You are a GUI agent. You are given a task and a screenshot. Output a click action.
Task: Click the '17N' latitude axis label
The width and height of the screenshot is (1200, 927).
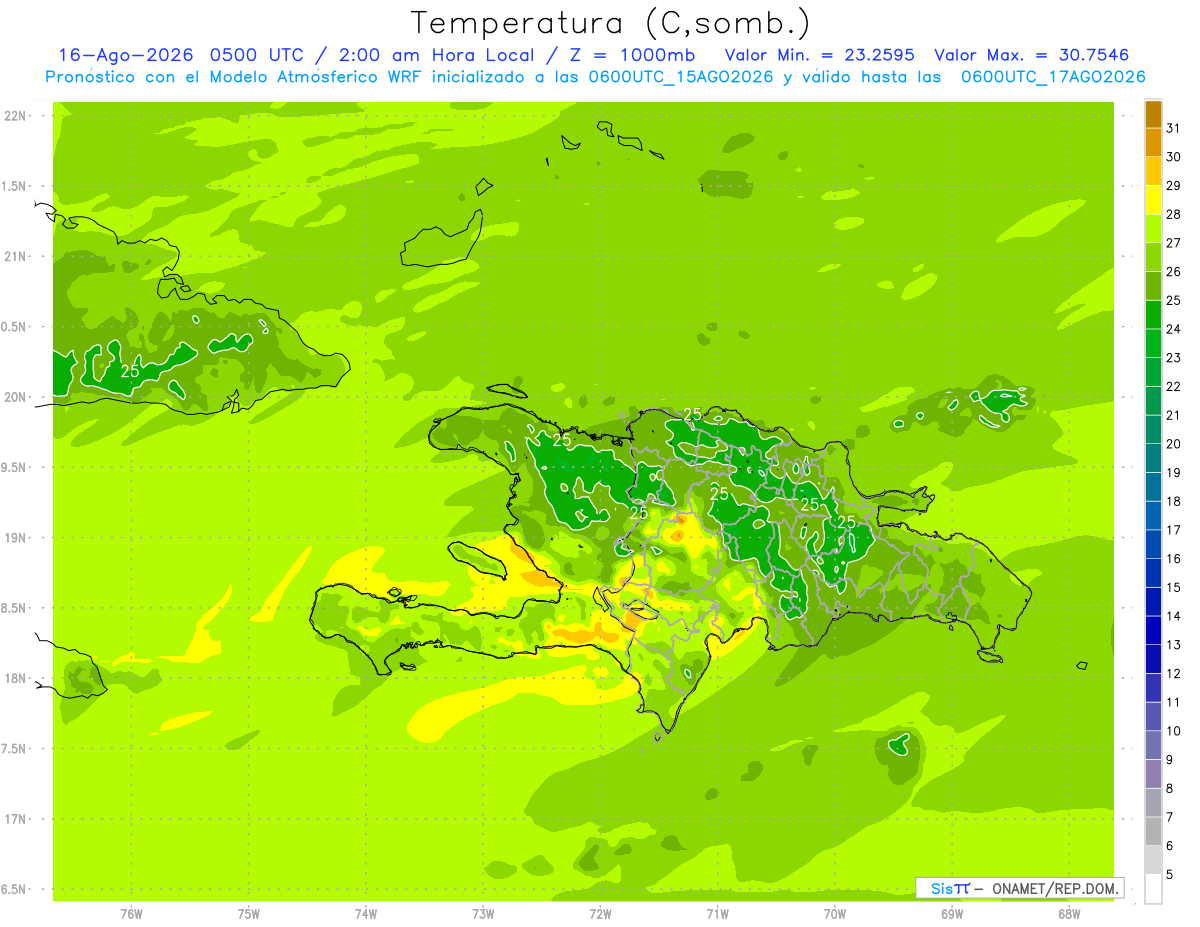click(16, 819)
